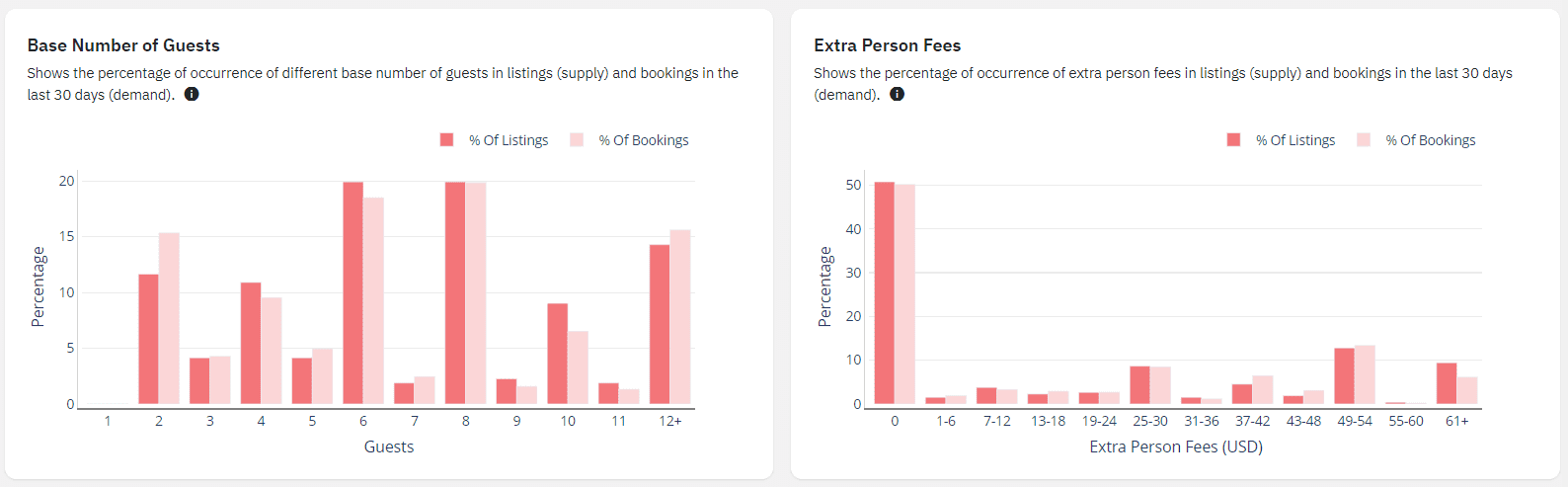Click the listings bar for 4 guests

point(251,343)
